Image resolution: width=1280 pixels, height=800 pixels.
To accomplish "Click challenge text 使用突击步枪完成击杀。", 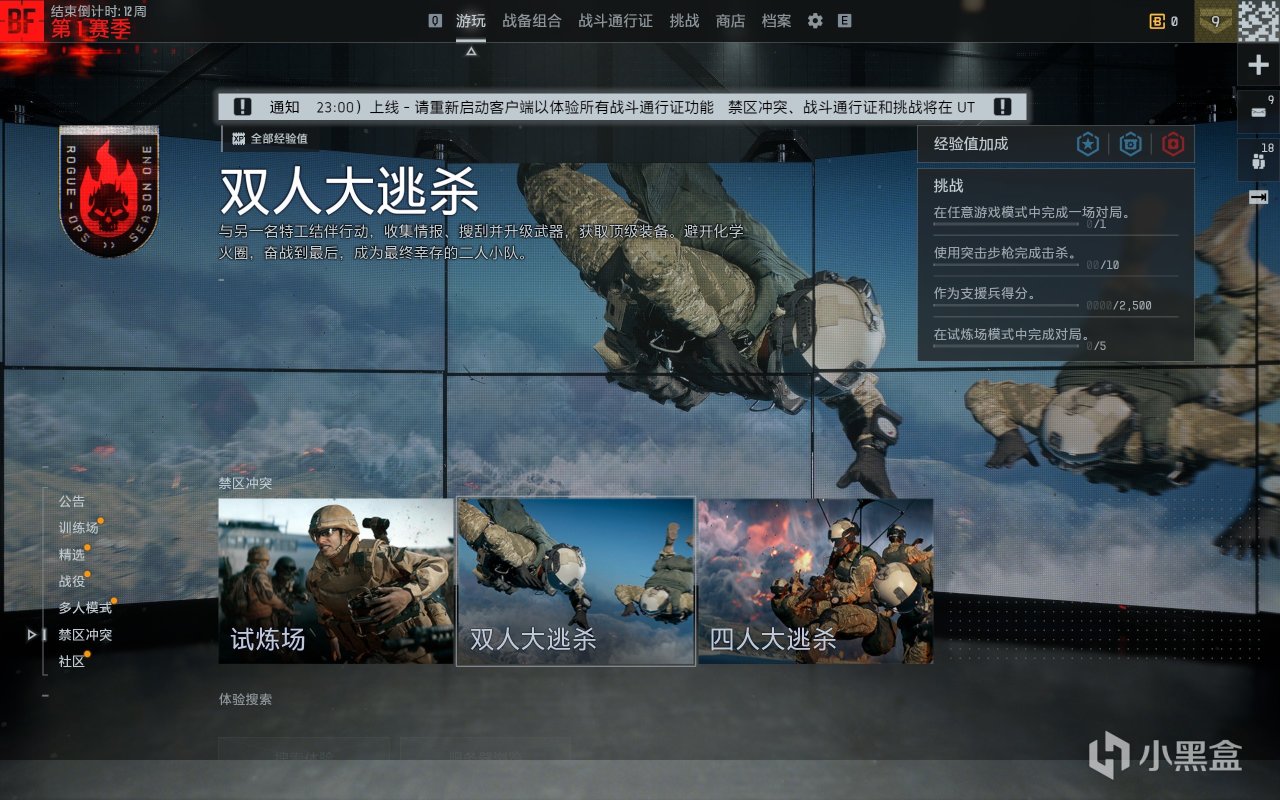I will tap(1005, 253).
